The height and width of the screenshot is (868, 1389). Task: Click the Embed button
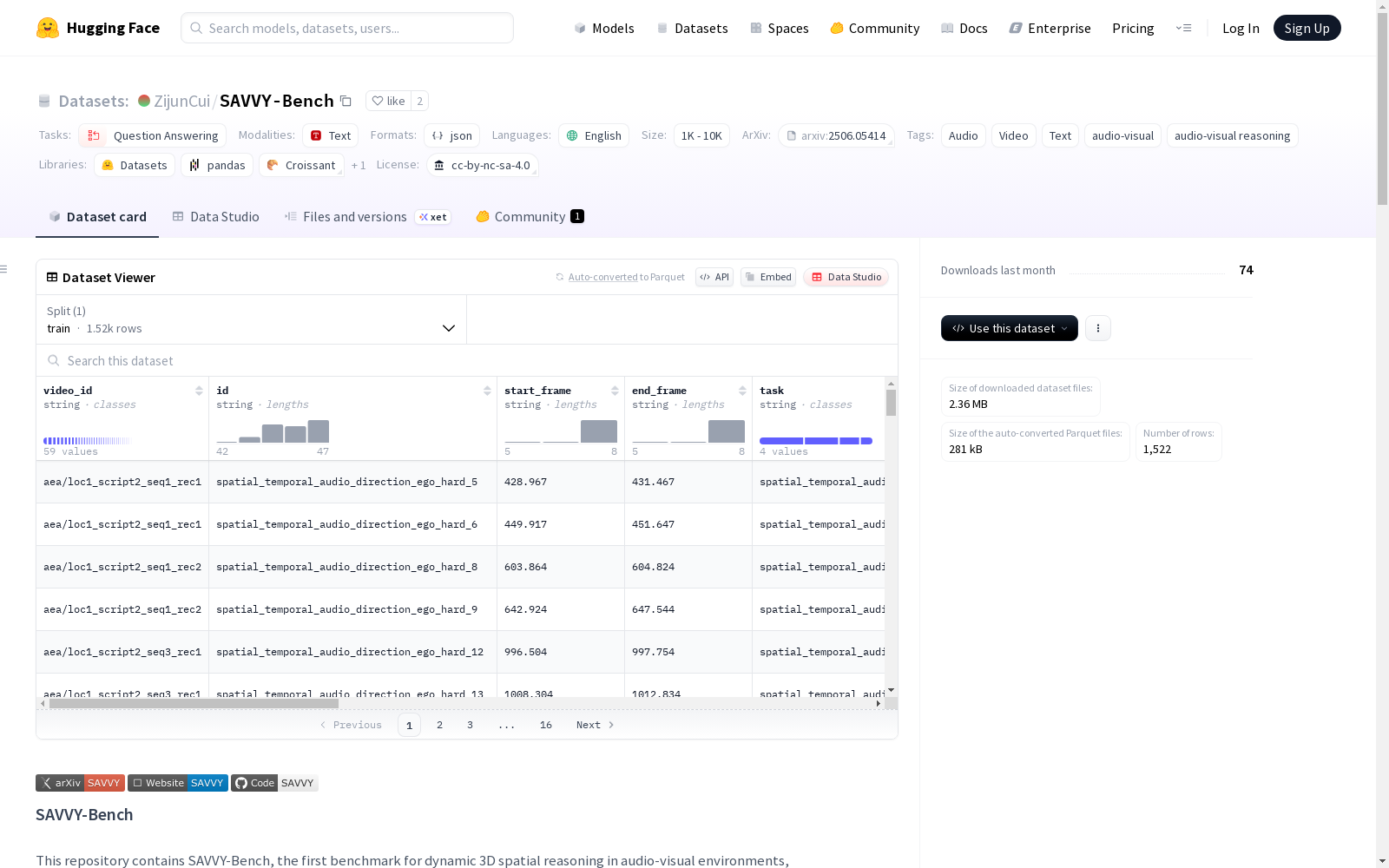click(x=768, y=277)
